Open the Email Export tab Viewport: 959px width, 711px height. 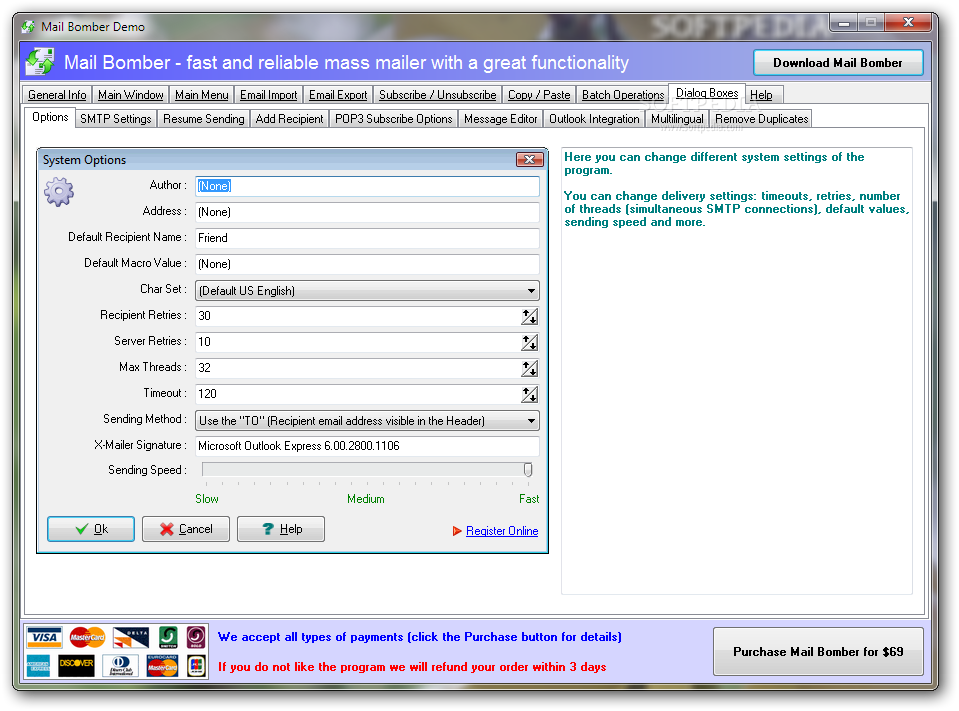tap(338, 95)
